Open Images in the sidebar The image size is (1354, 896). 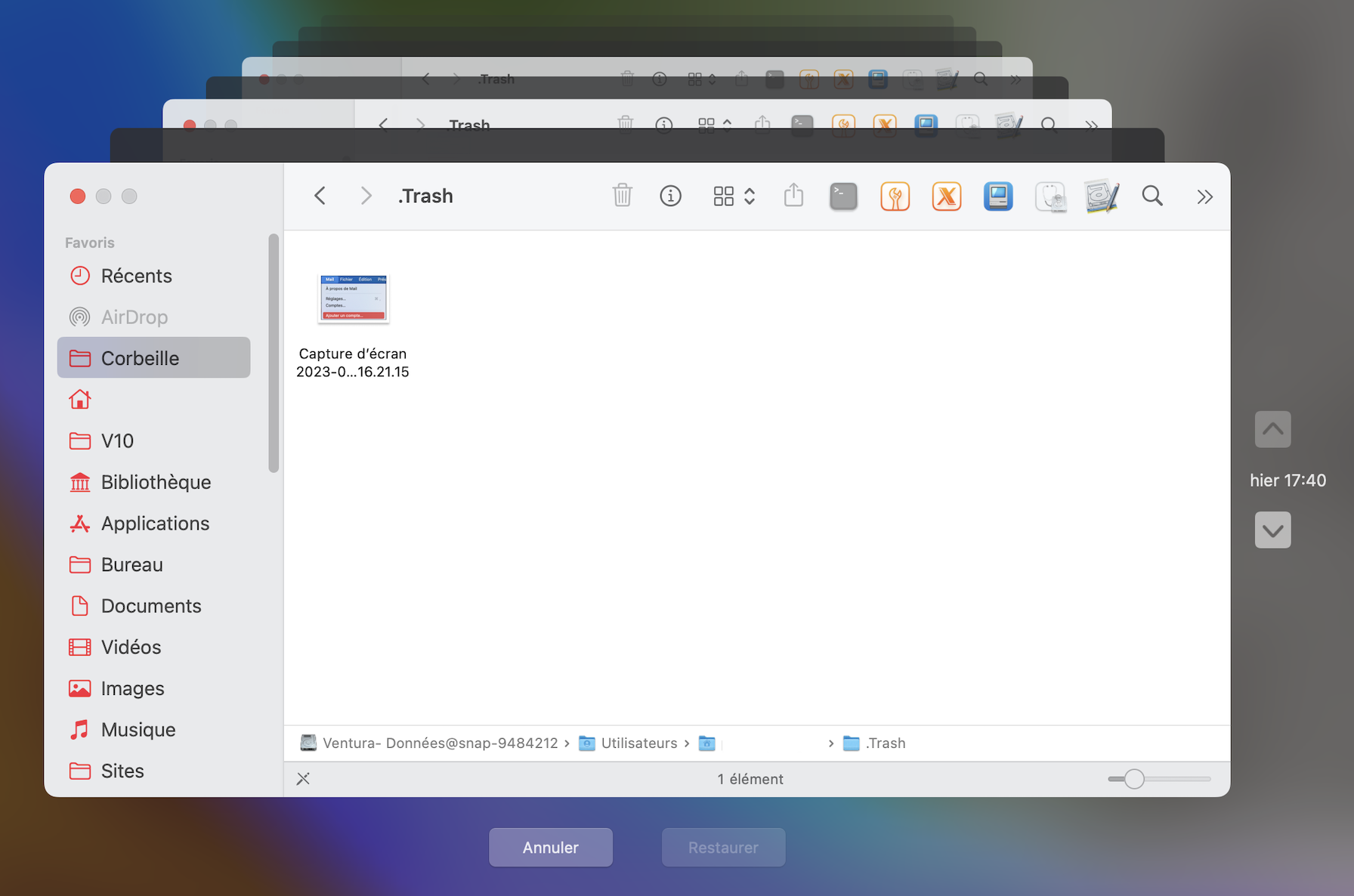(x=153, y=688)
